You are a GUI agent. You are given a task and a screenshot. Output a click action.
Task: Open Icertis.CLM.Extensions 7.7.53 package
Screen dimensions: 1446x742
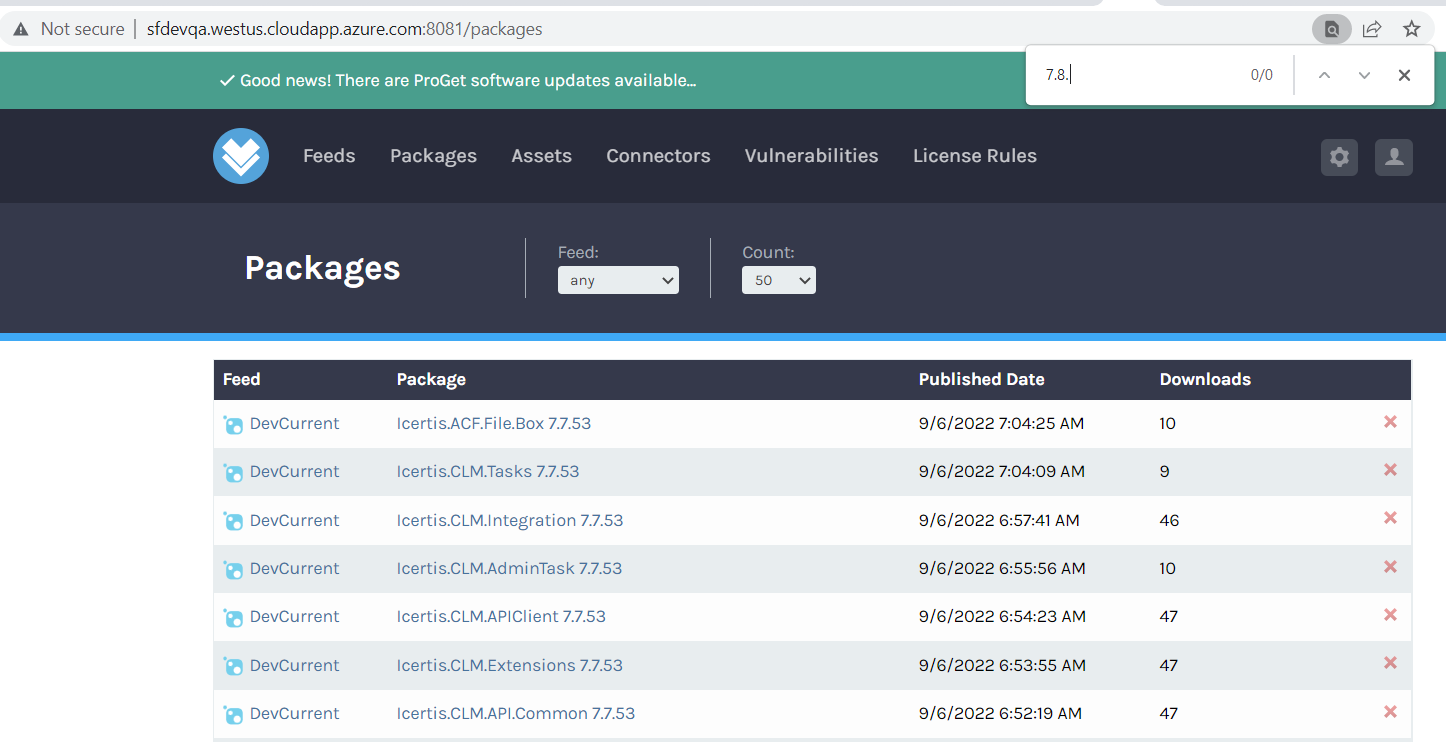(x=510, y=665)
